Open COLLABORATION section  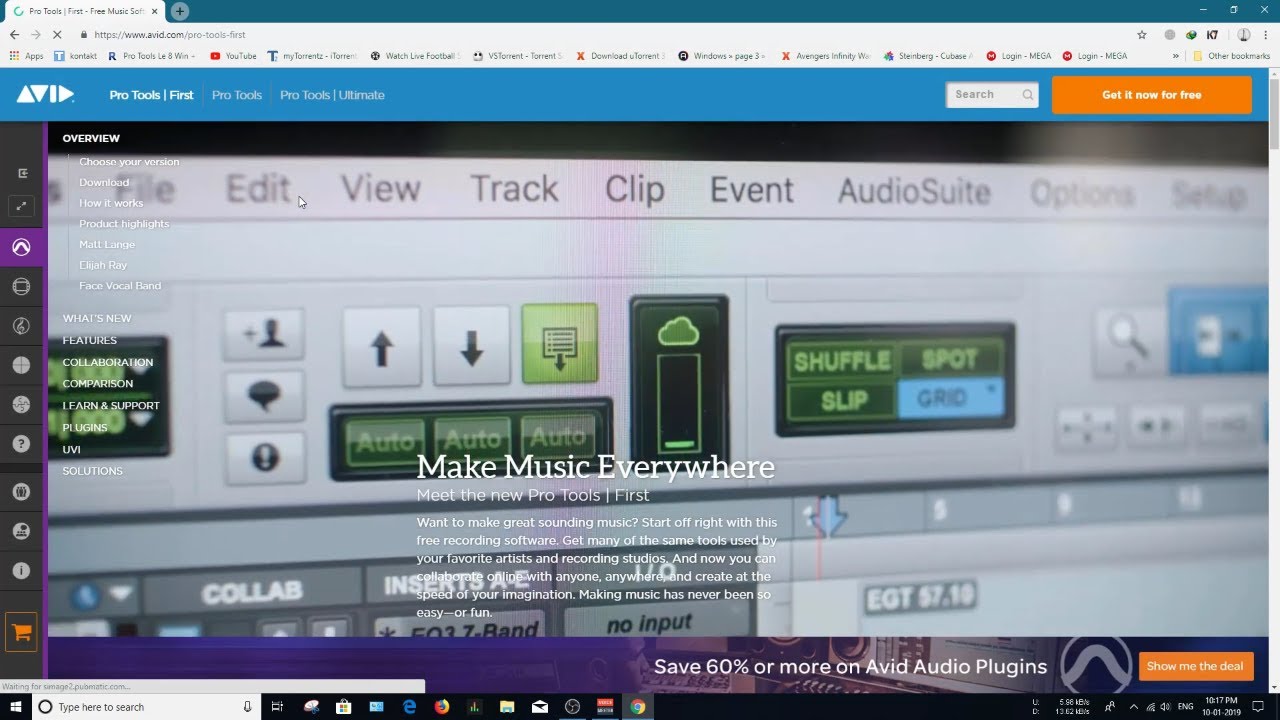coord(107,362)
